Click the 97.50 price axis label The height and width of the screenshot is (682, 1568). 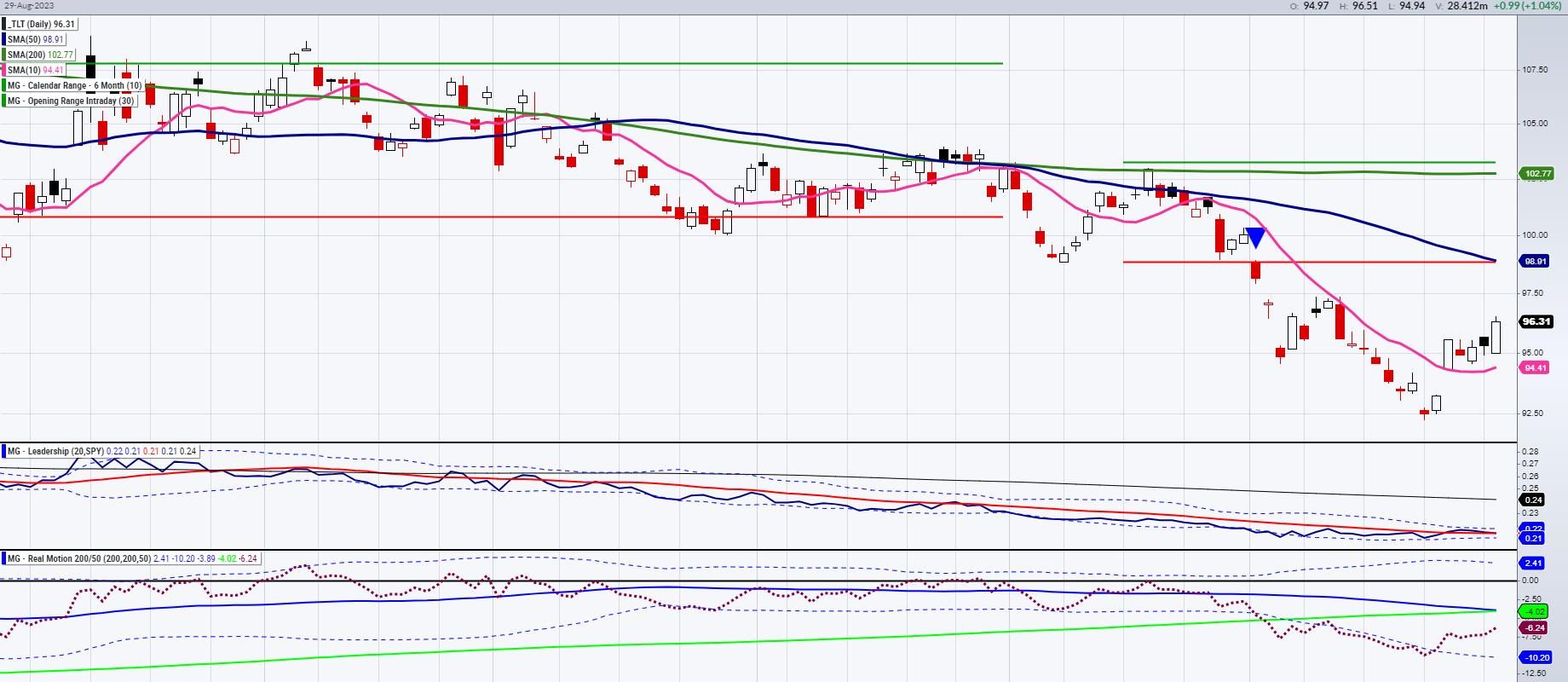[x=1534, y=292]
